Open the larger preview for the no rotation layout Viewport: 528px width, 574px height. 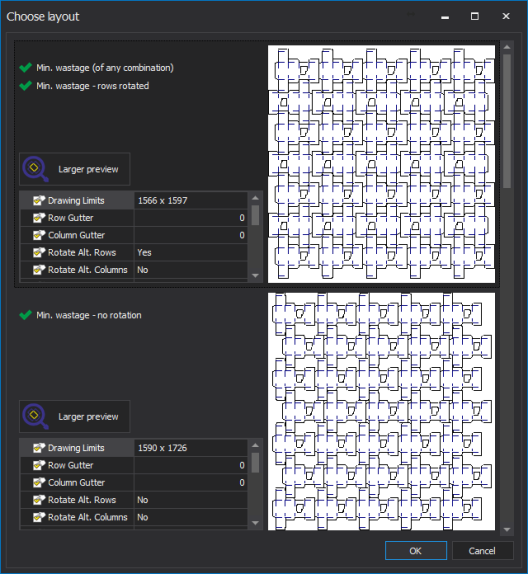pyautogui.click(x=75, y=417)
